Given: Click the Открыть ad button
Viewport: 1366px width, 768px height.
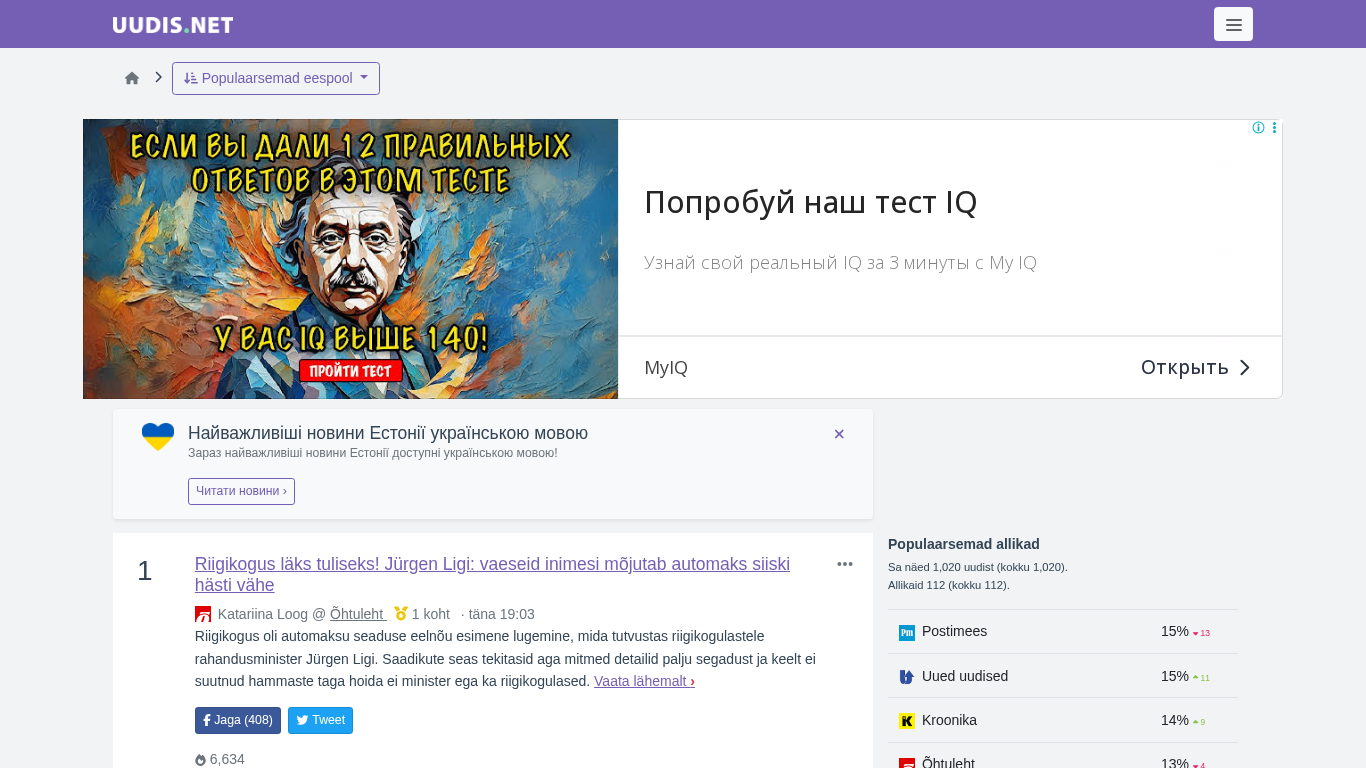Looking at the screenshot, I should pos(1196,367).
